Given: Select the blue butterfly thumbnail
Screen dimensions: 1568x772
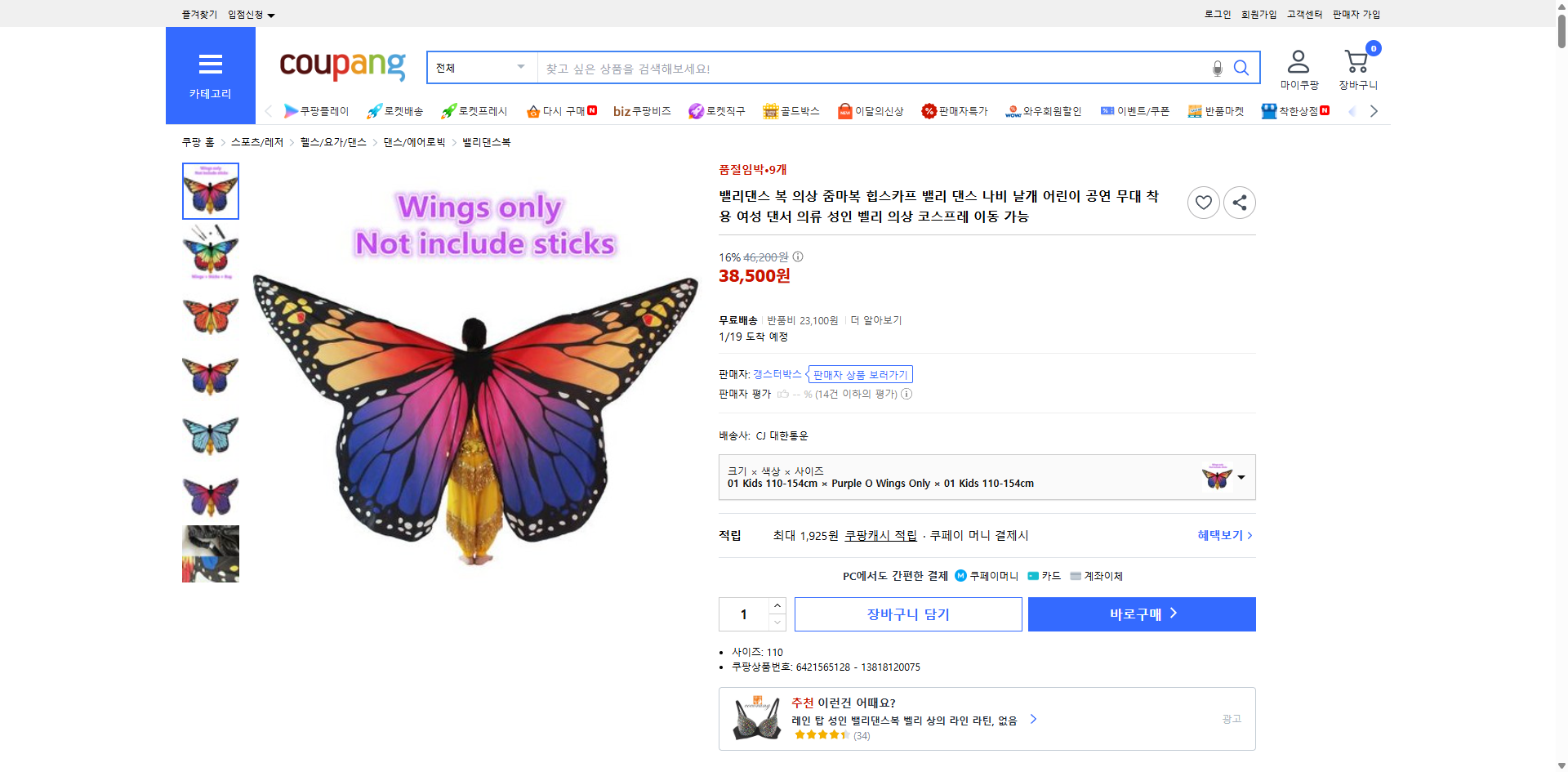Looking at the screenshot, I should click(x=210, y=435).
